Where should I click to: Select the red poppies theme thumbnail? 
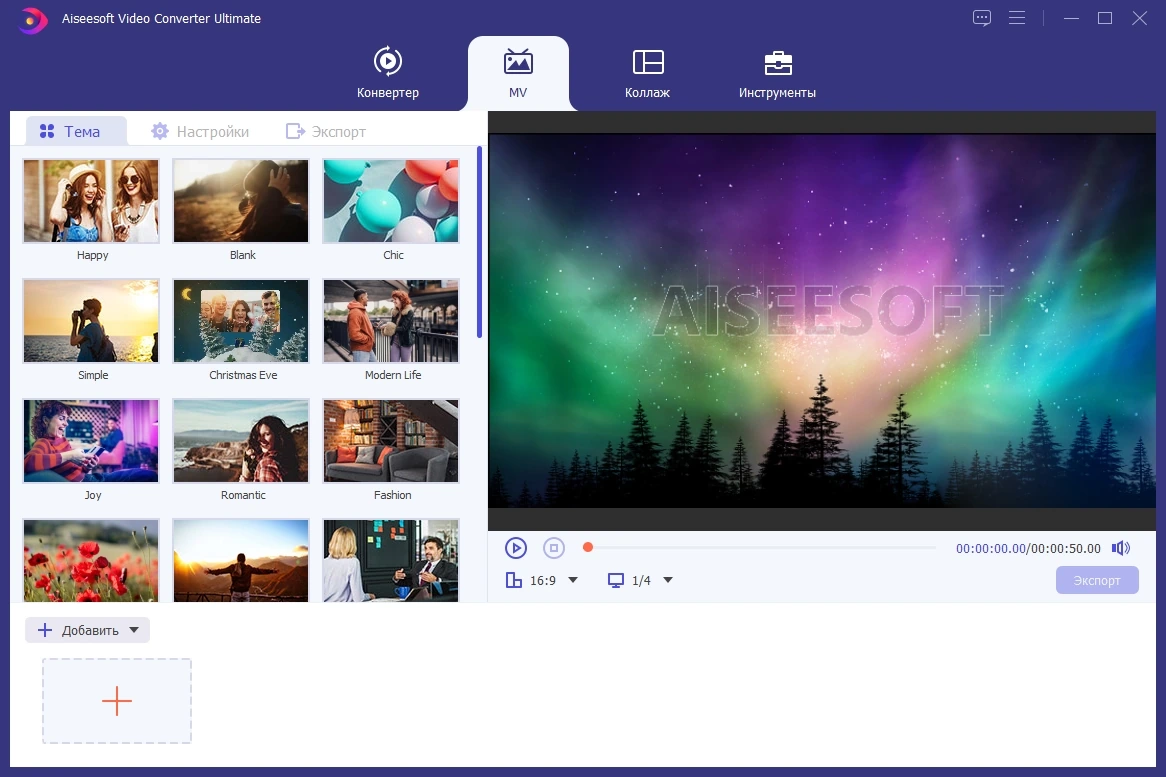coord(91,560)
